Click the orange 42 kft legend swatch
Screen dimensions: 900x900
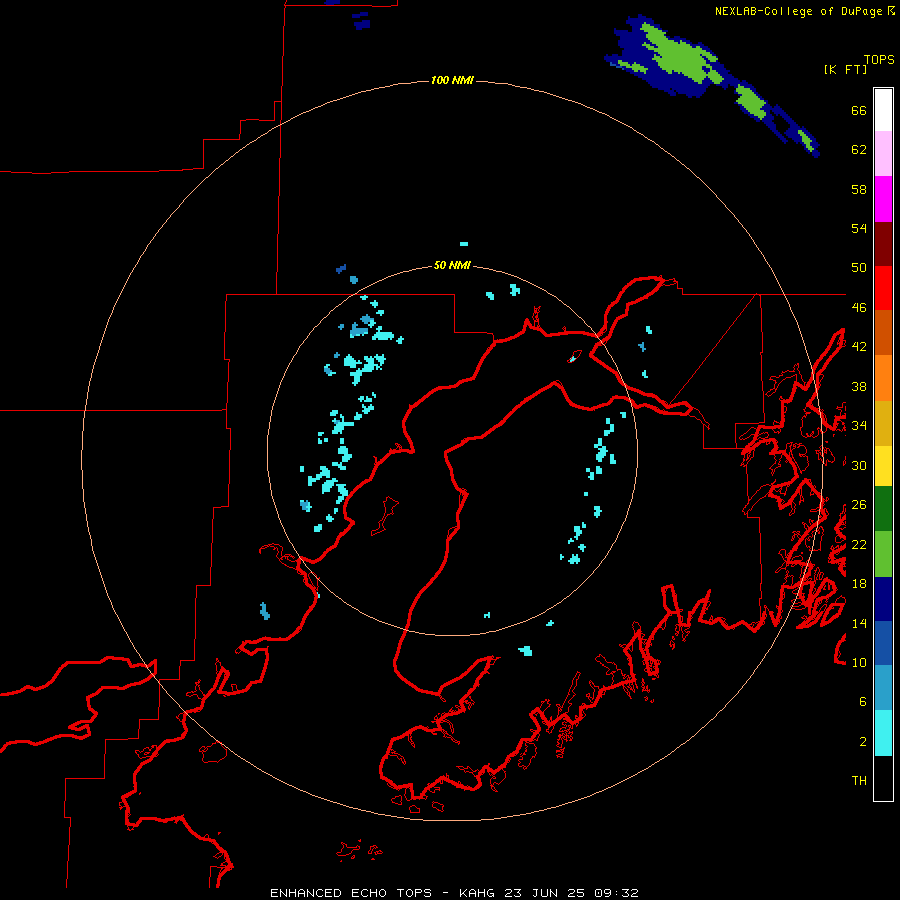(883, 378)
